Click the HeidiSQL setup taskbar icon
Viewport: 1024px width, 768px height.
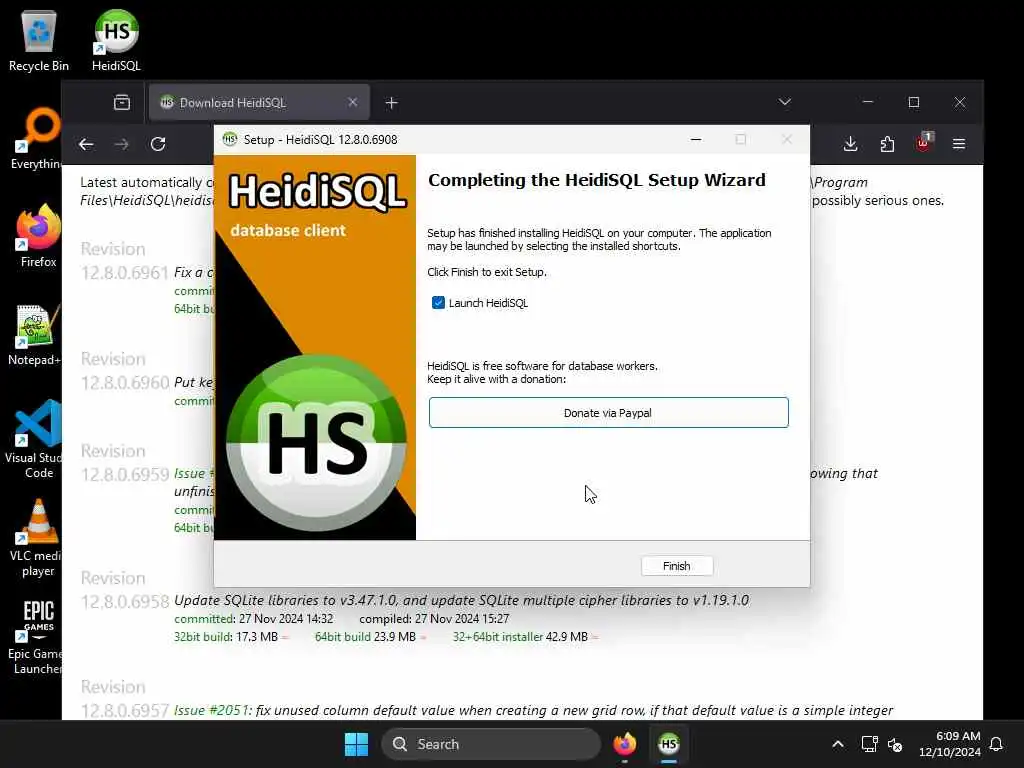(x=669, y=744)
